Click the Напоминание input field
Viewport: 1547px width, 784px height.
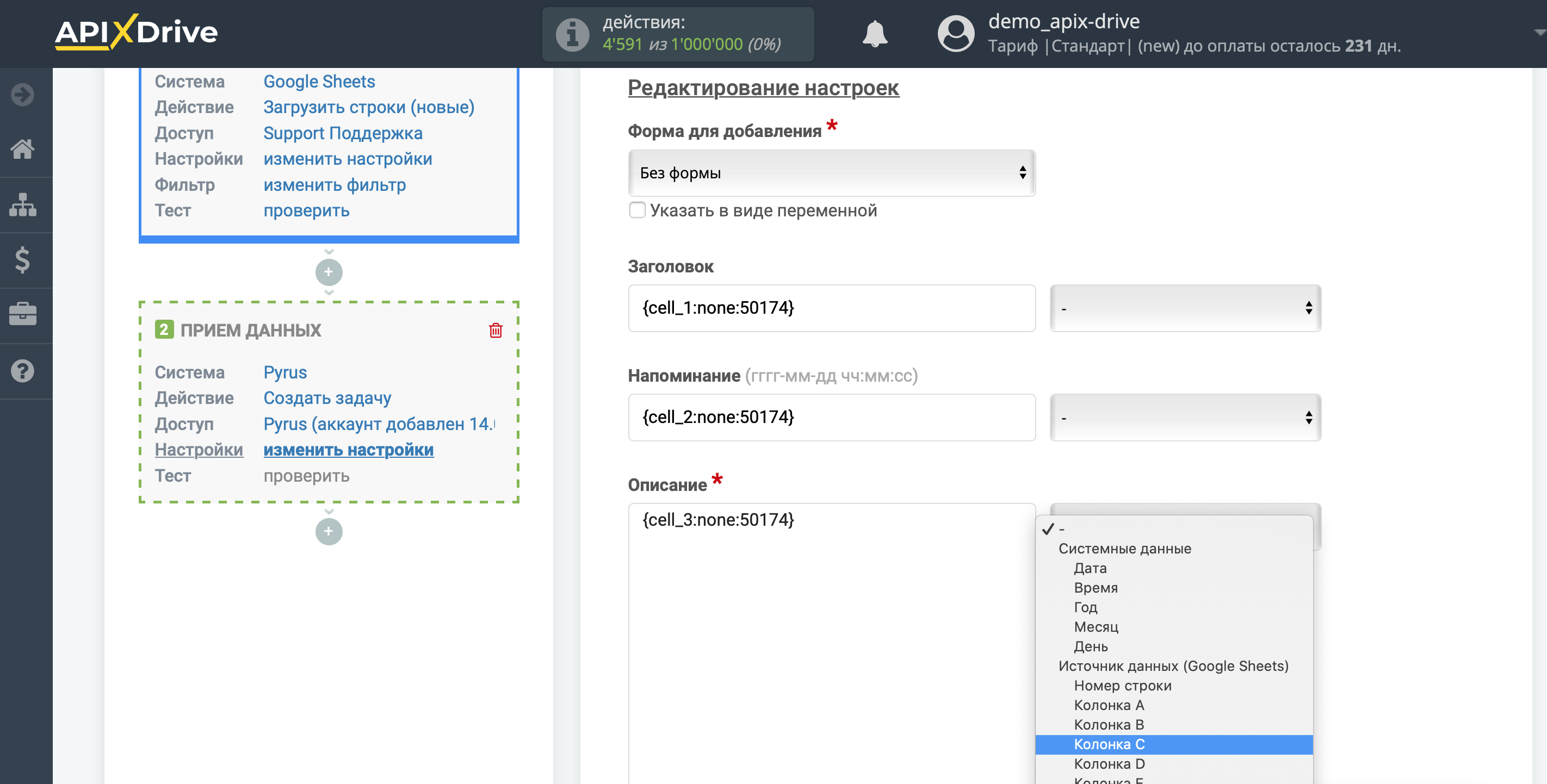(832, 417)
